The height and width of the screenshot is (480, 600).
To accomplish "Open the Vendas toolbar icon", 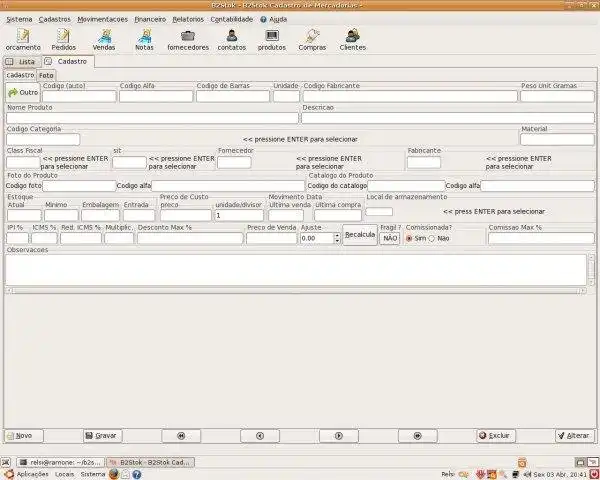I will [104, 40].
